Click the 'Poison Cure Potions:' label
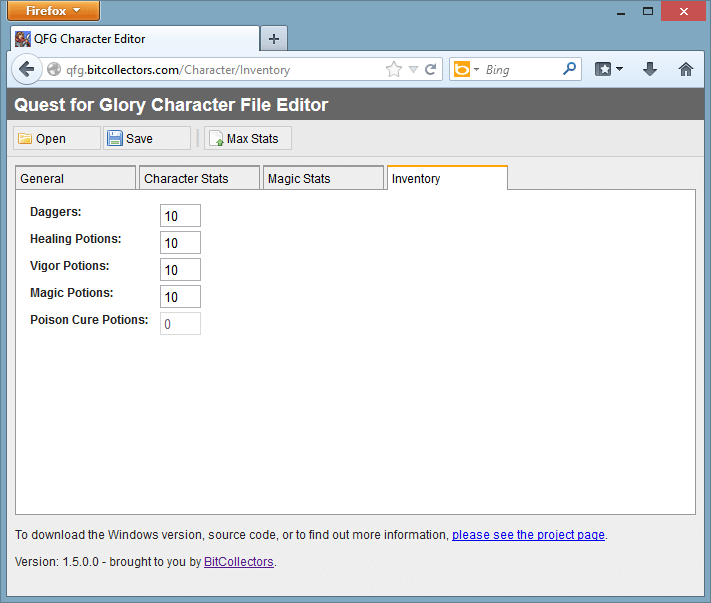Image resolution: width=711 pixels, height=603 pixels. click(89, 320)
